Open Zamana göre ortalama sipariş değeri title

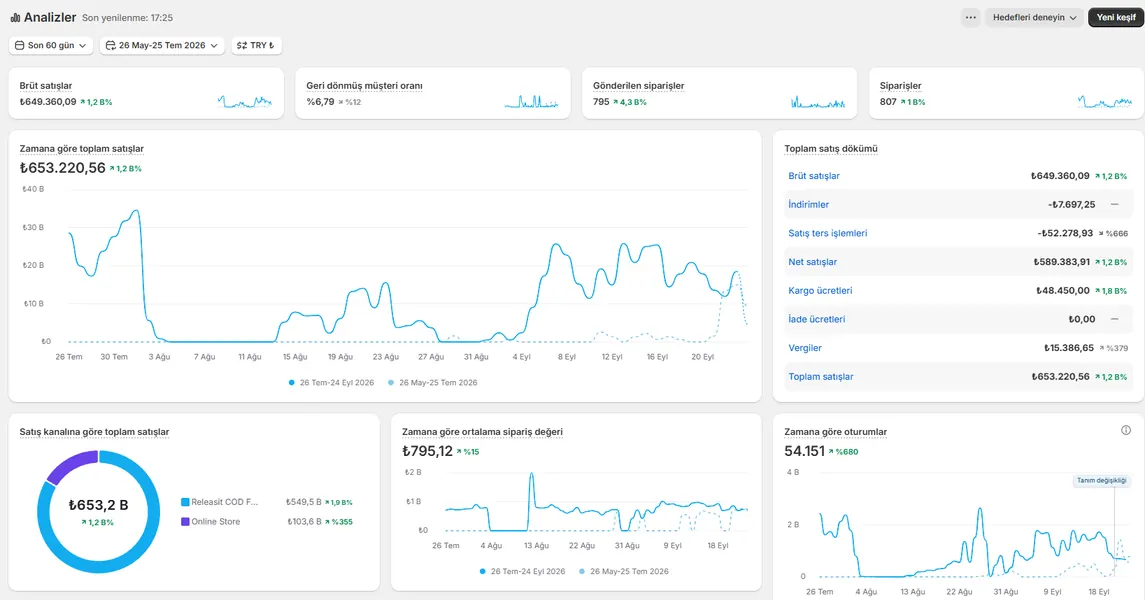(x=482, y=431)
